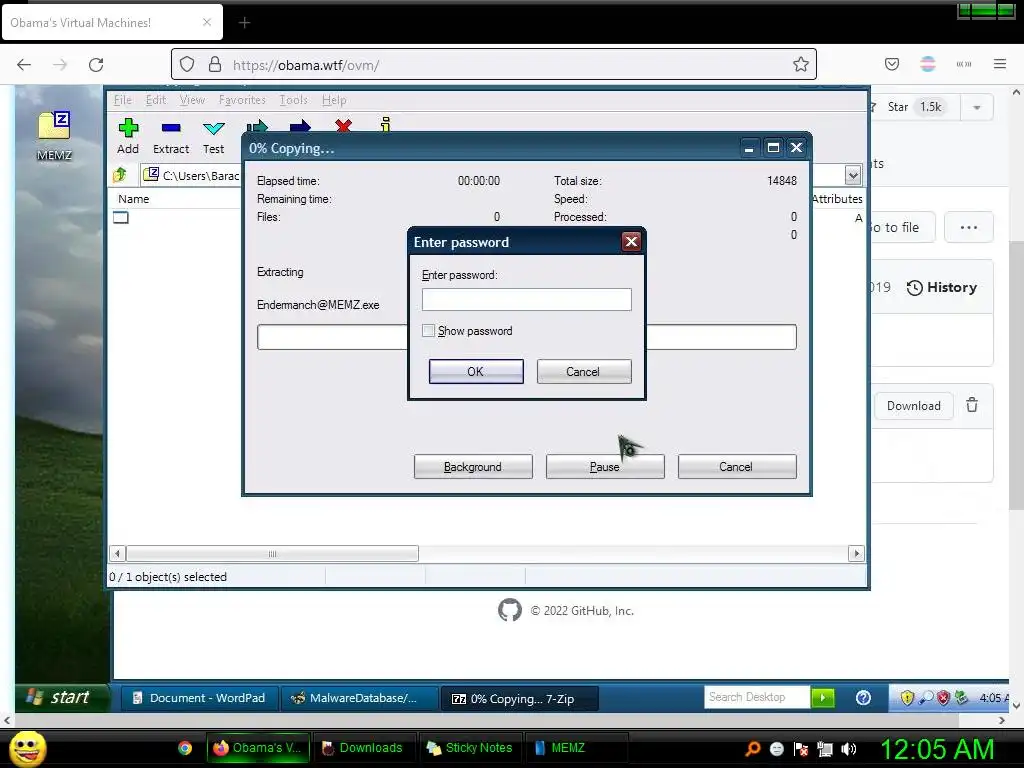Image resolution: width=1024 pixels, height=768 pixels.
Task: Click the Pause button in copying dialog
Action: click(605, 467)
